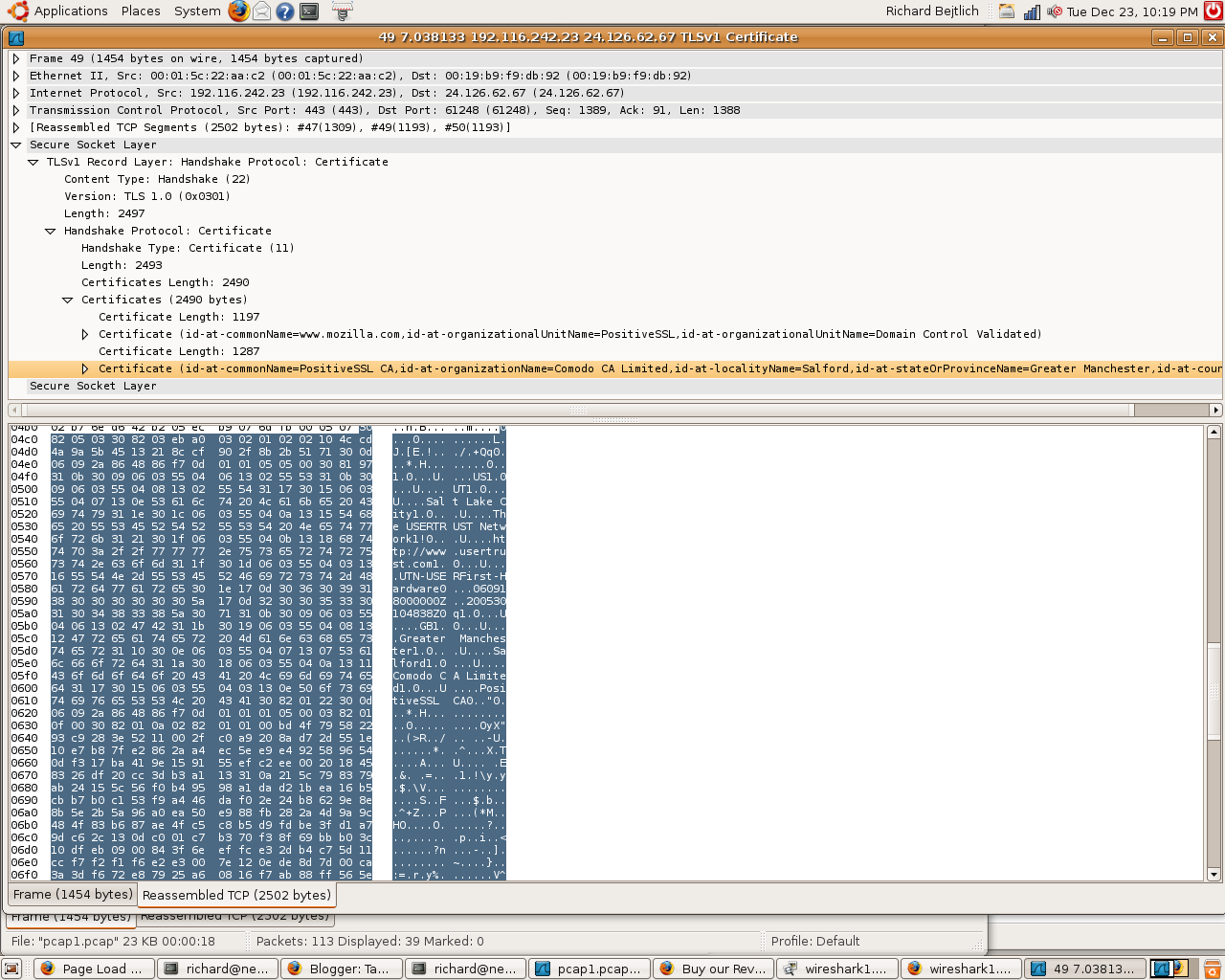This screenshot has height=980, width=1225.
Task: Click the trash icon in bottom panel
Action: pos(1213,969)
